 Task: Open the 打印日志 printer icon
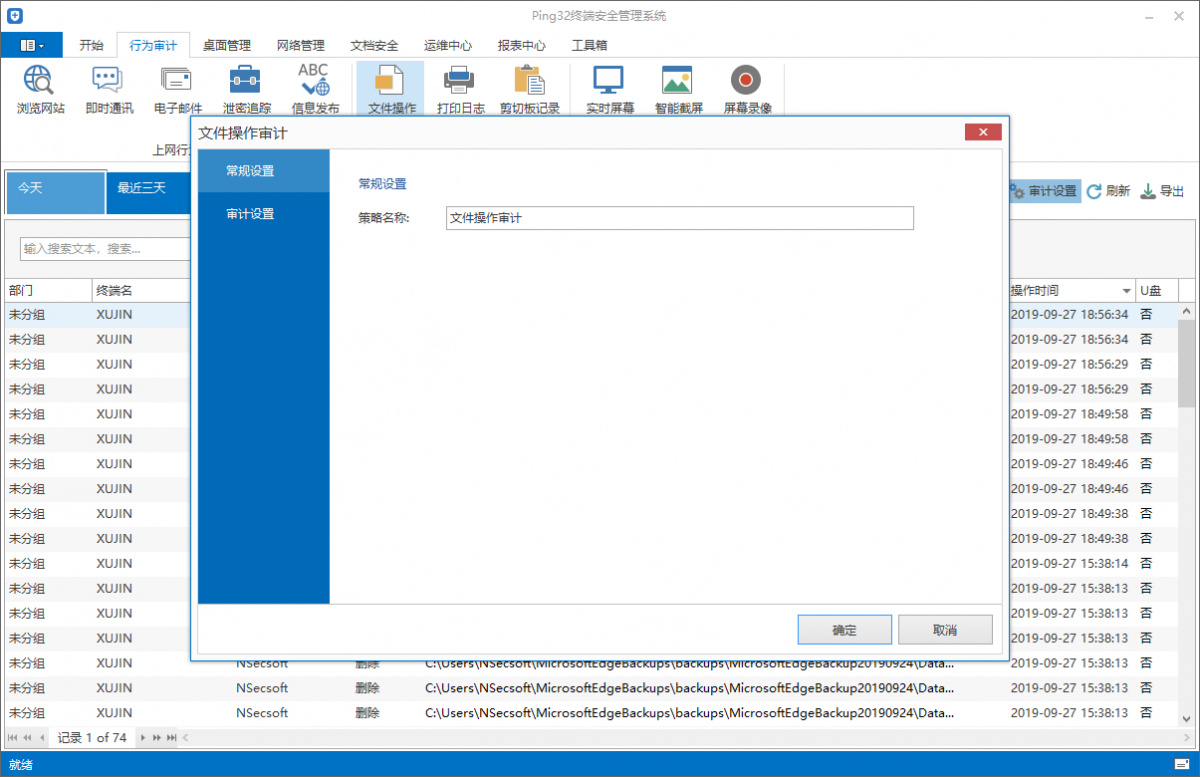point(460,90)
